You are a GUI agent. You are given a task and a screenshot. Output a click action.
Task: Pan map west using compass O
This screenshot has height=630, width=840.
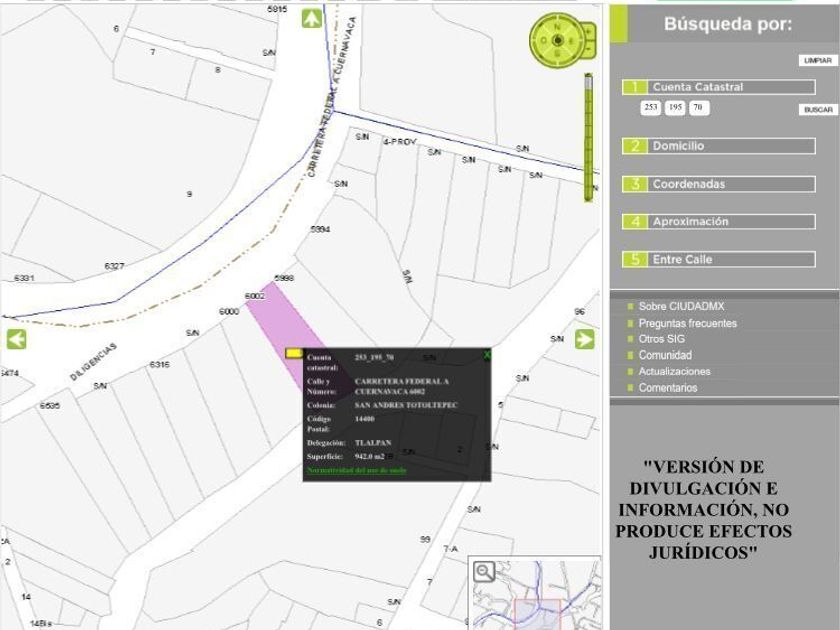[543, 41]
